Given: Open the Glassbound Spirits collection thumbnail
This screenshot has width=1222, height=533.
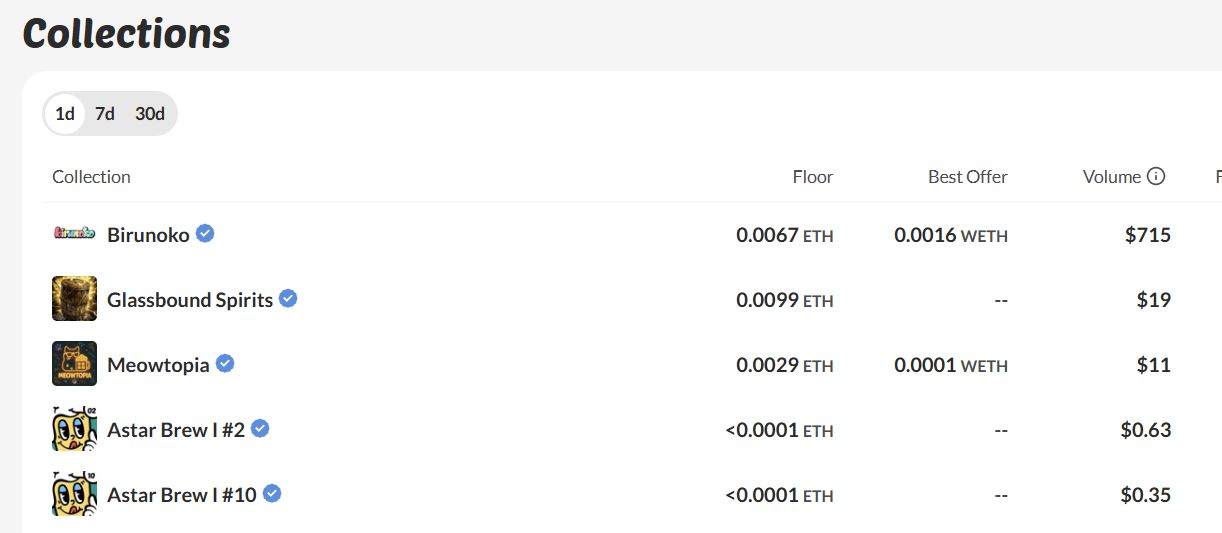Looking at the screenshot, I should pyautogui.click(x=74, y=299).
